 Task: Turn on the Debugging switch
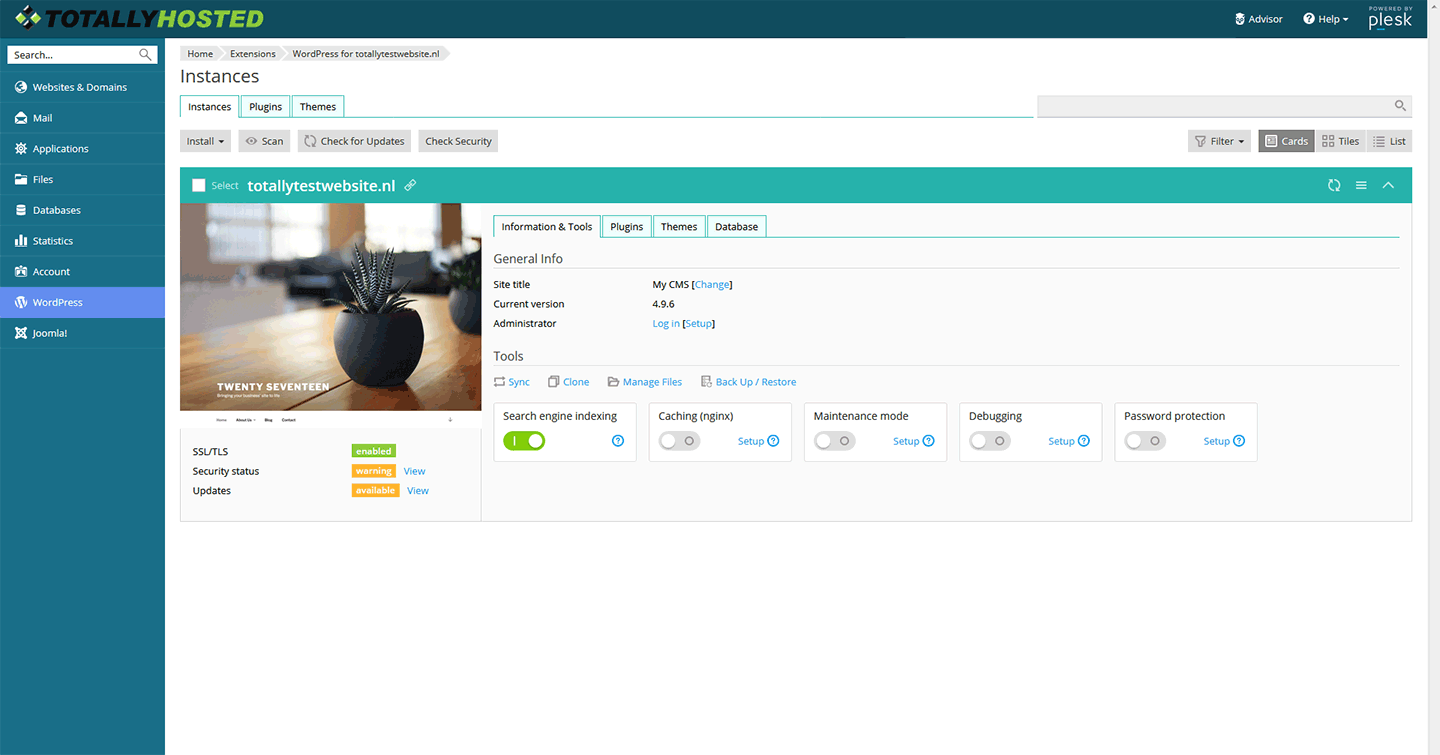[x=990, y=441]
